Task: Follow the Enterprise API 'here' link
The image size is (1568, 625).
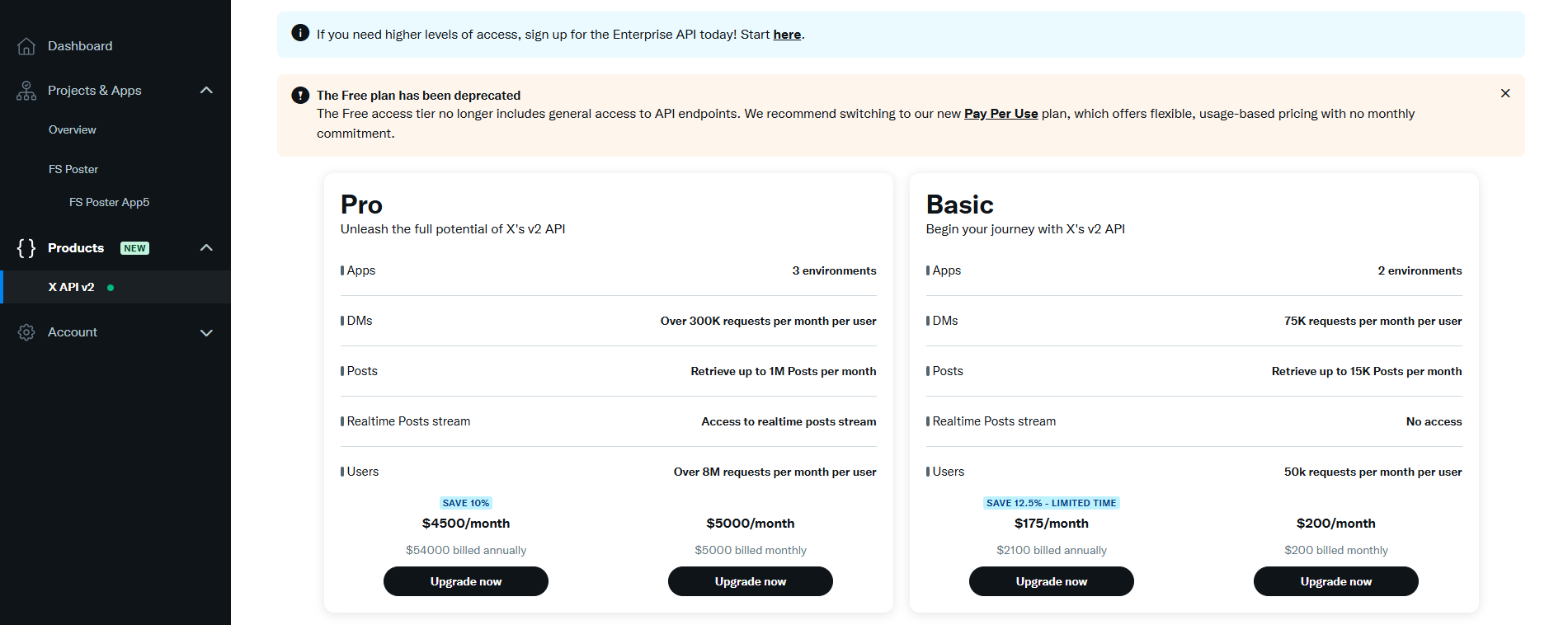Action: (787, 35)
